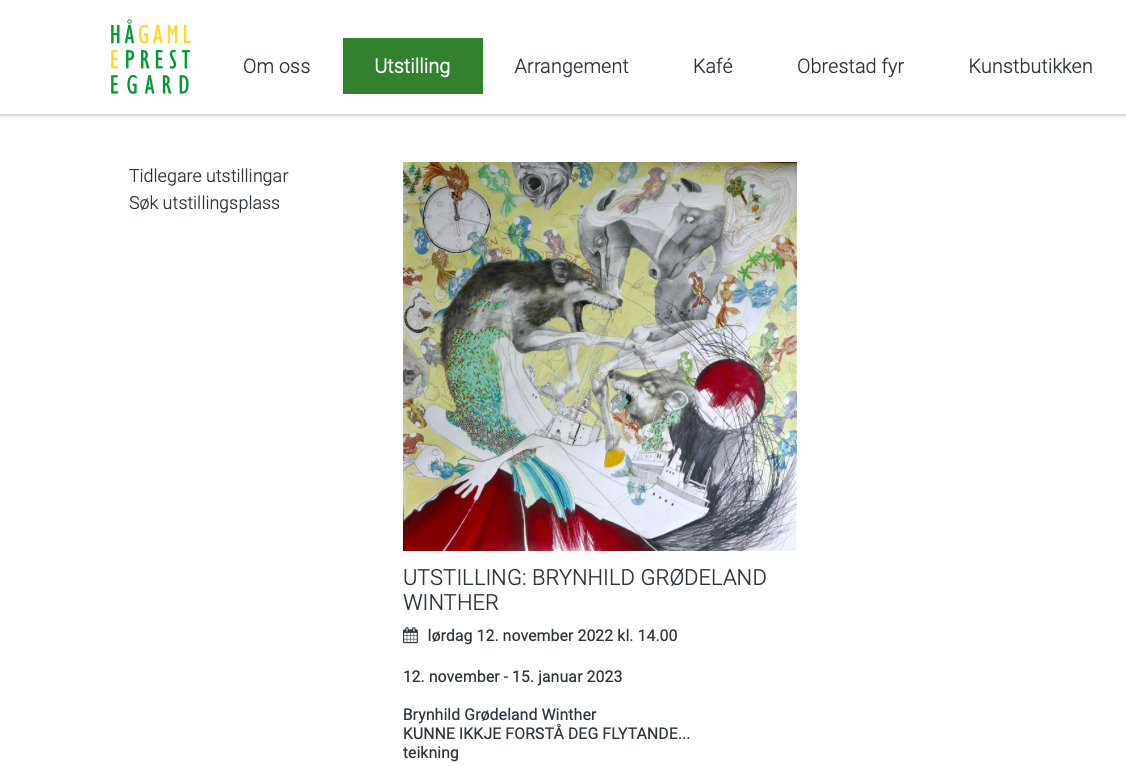The image size is (1126, 766).
Task: Click the KUNNE IKKJE FORSTÅ DEG FLYTANDE title
Action: 546,734
